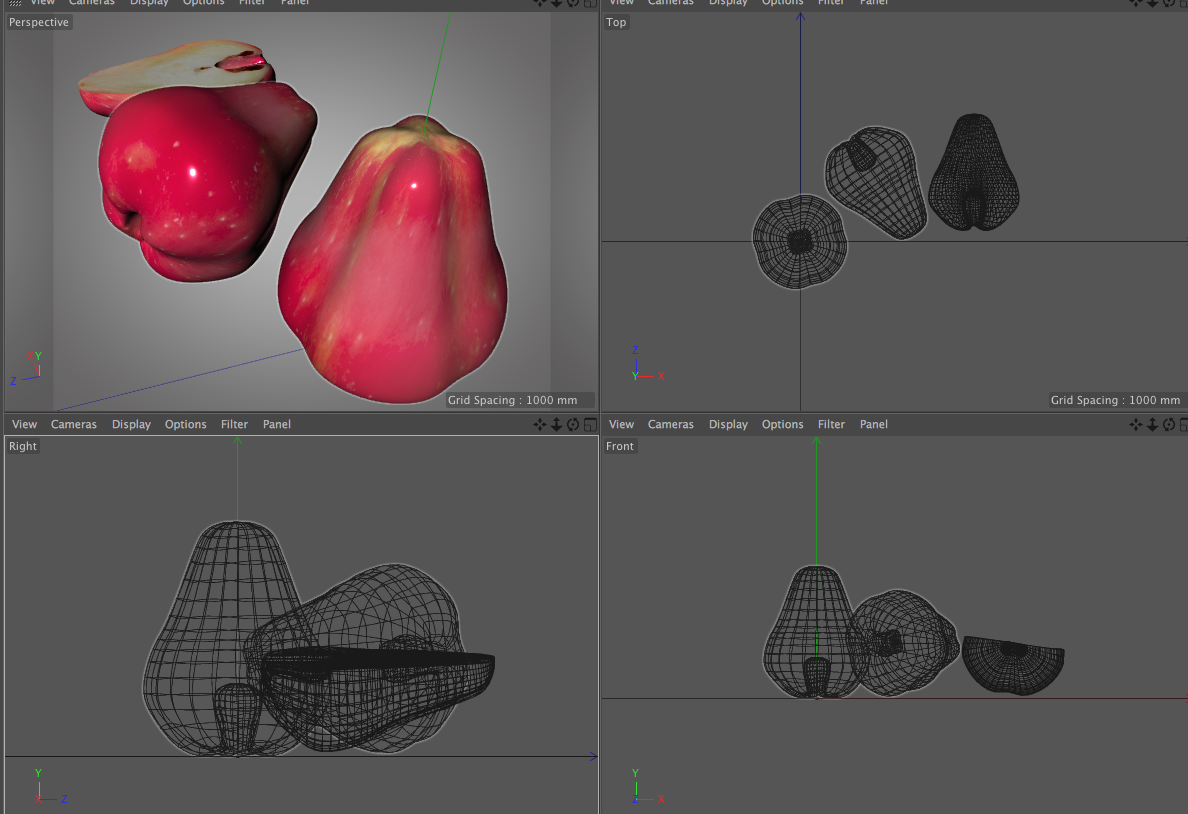The height and width of the screenshot is (814, 1188).
Task: Open the Cameras menu in the Right viewport
Action: click(74, 425)
